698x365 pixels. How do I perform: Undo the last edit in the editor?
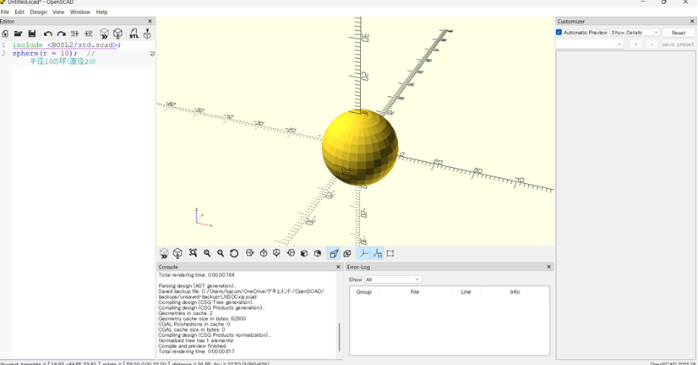click(x=48, y=33)
